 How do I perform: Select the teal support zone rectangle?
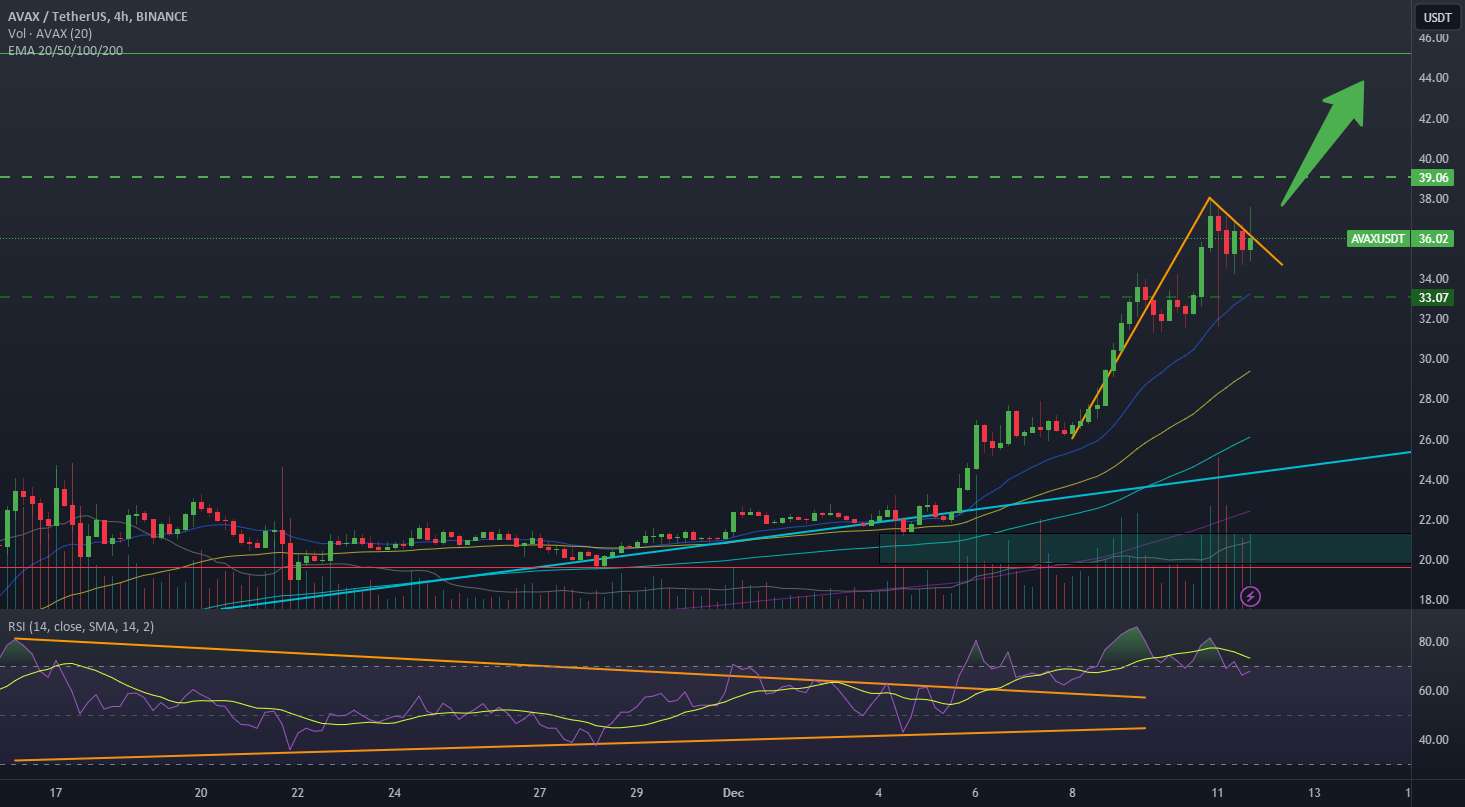coord(1145,548)
